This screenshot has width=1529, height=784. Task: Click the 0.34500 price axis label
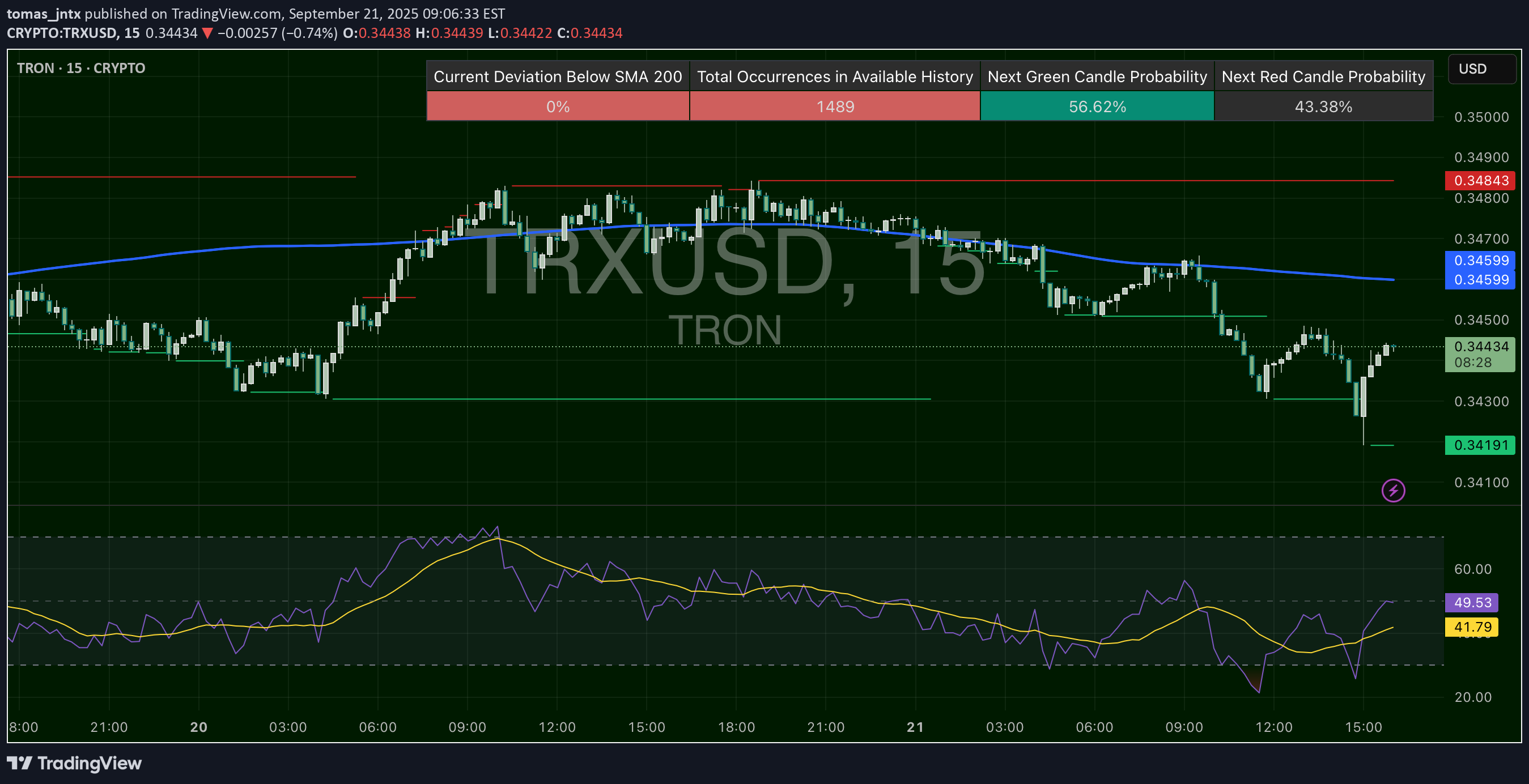1481,320
